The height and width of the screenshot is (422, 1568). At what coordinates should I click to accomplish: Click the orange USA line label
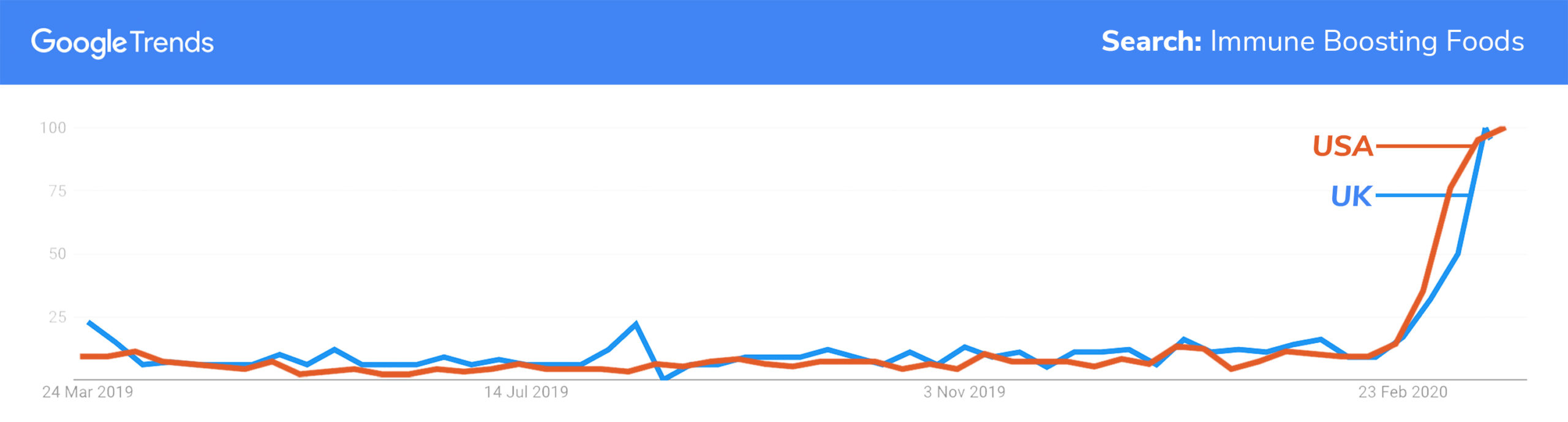(1343, 146)
